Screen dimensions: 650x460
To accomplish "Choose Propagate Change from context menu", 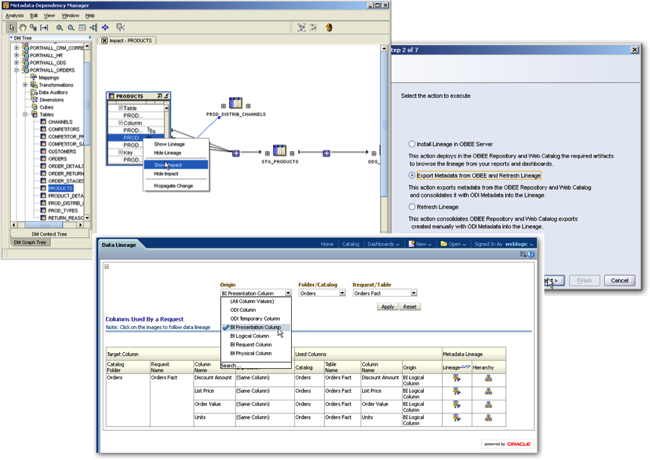I will (176, 186).
